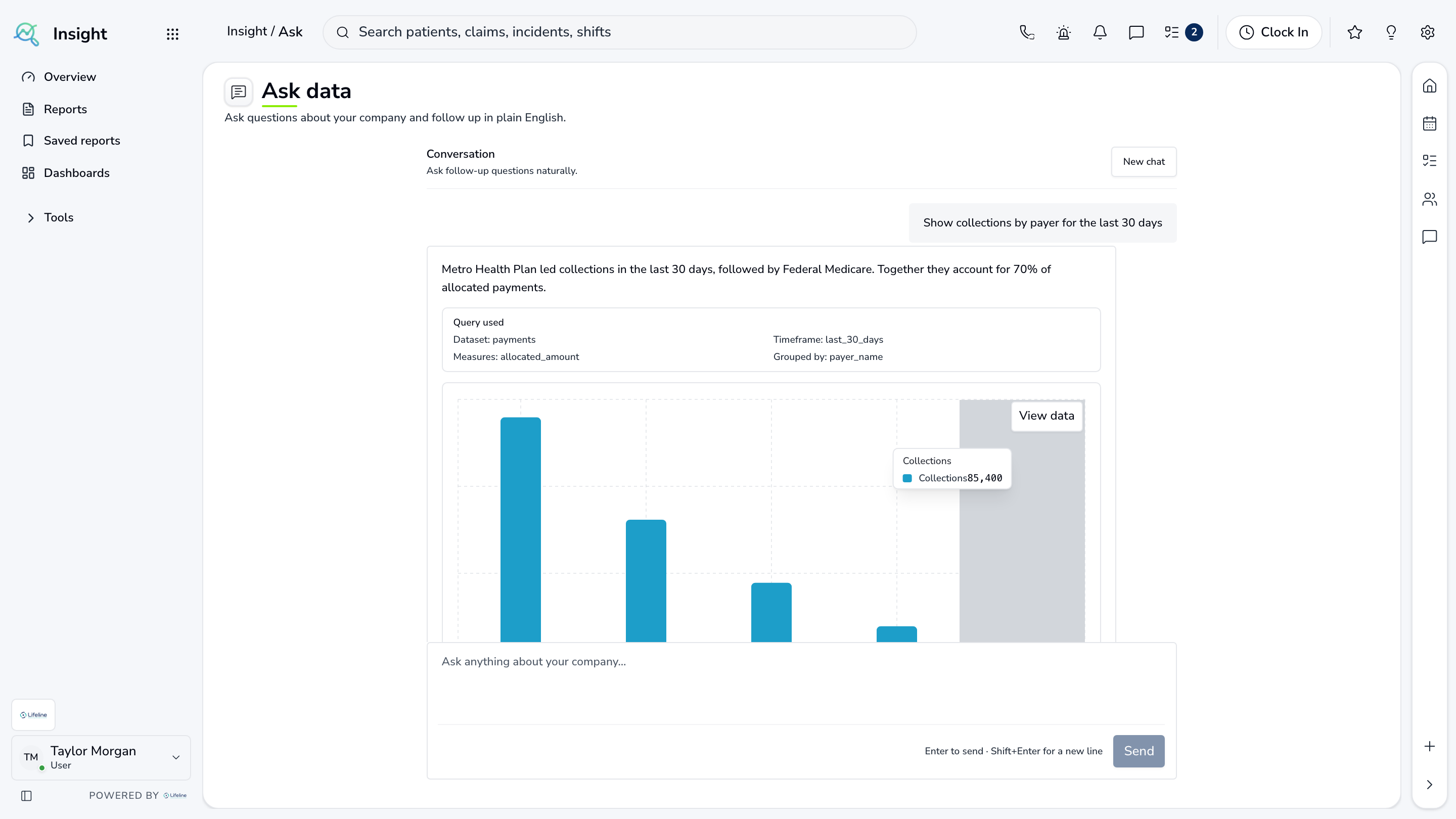The image size is (1456, 819).
Task: Open the tasks checklist with badge 2
Action: (x=1183, y=32)
